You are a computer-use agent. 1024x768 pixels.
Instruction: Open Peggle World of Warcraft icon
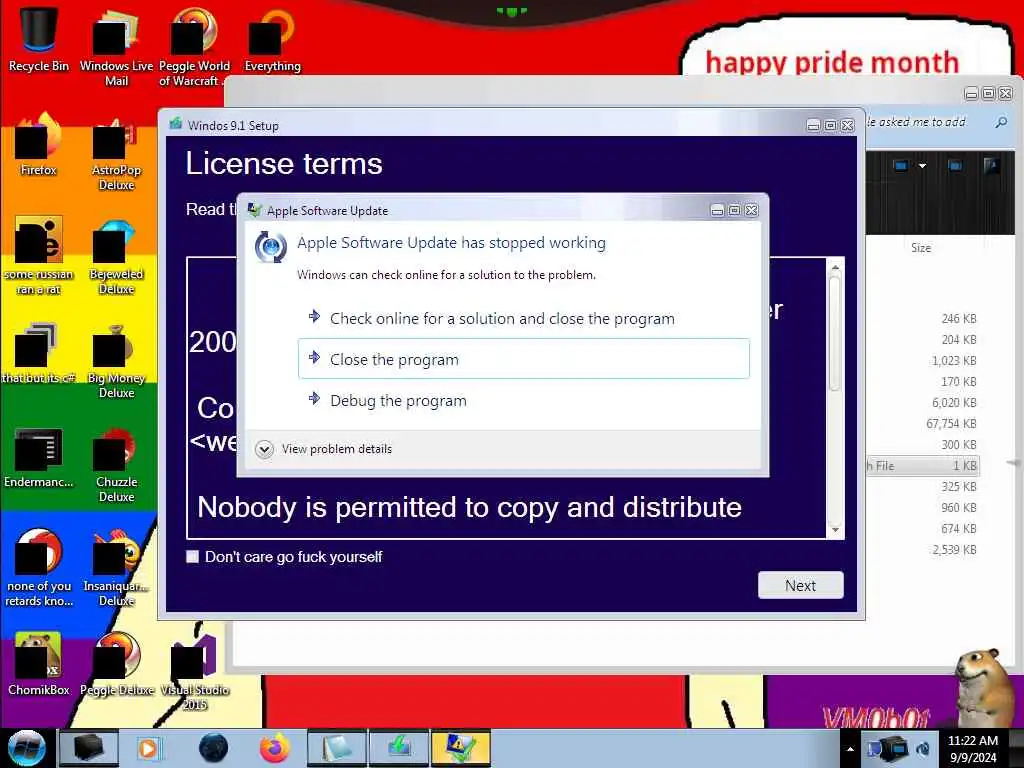(194, 46)
